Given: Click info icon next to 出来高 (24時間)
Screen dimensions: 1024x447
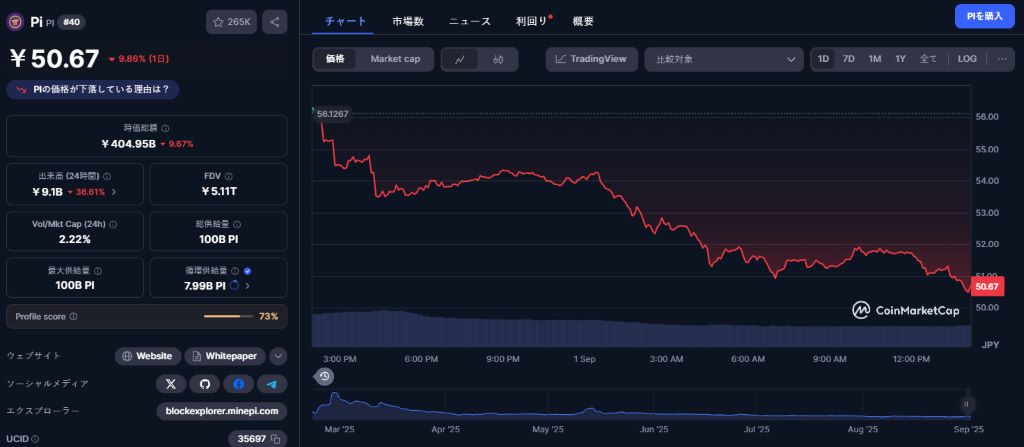Looking at the screenshot, I should click(107, 176).
